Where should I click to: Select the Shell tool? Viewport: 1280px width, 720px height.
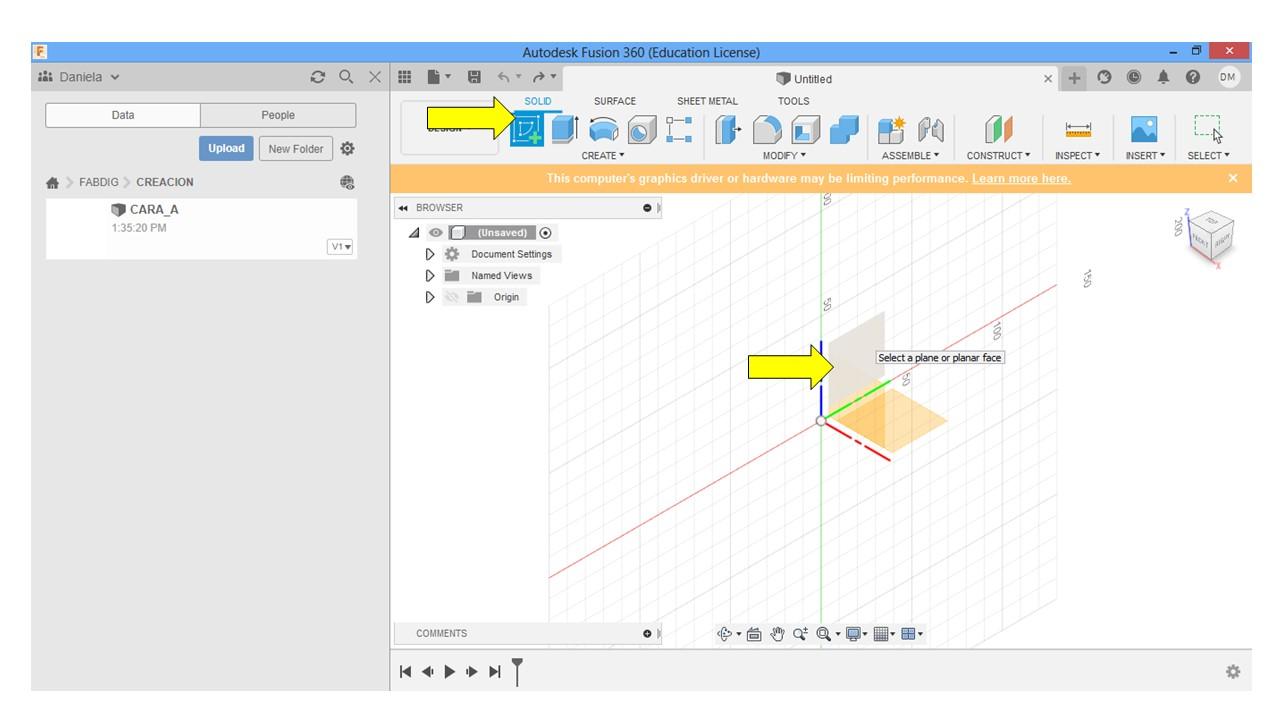pyautogui.click(x=806, y=129)
